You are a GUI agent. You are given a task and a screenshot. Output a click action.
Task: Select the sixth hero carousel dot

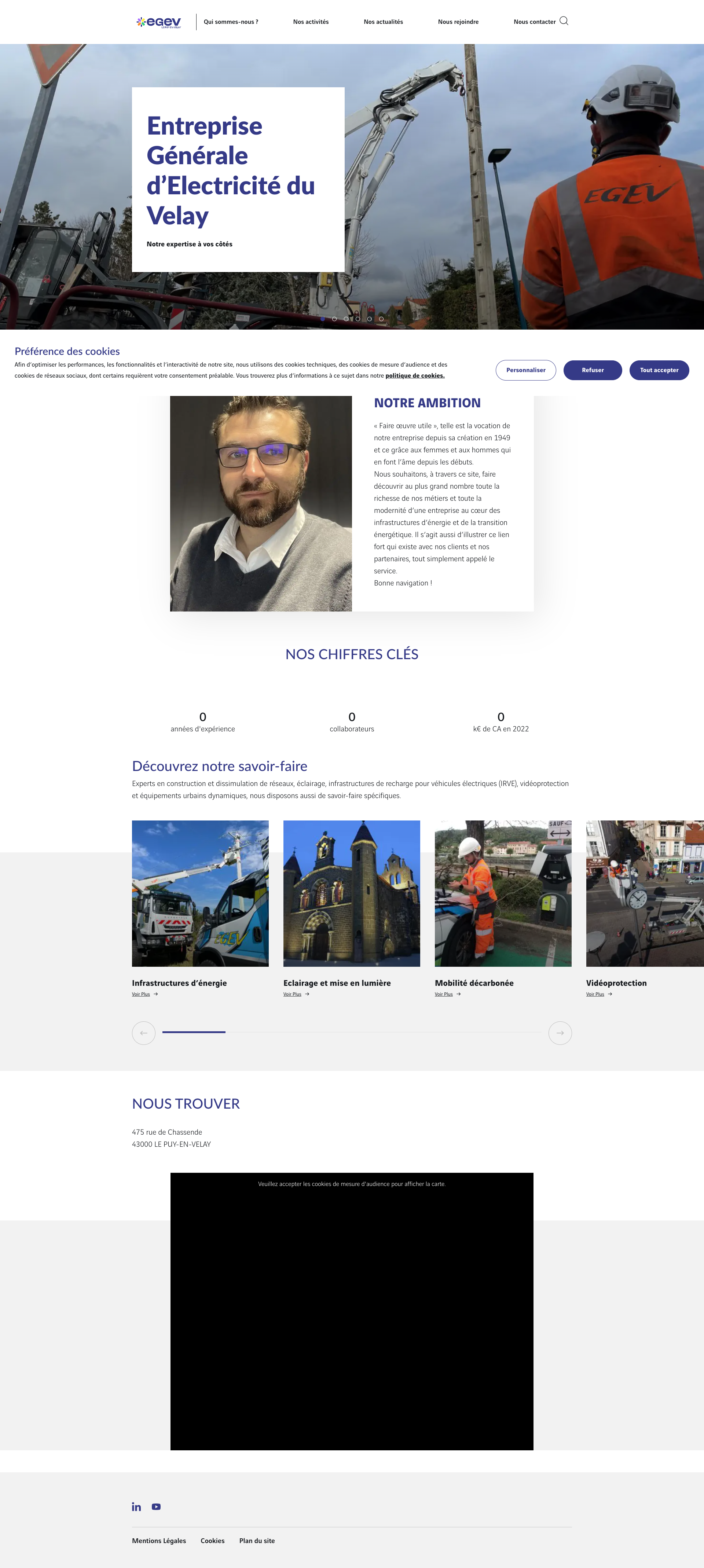coord(381,319)
